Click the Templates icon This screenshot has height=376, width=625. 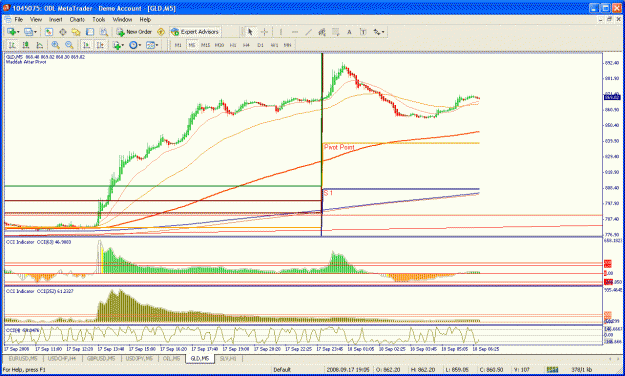click(x=150, y=45)
